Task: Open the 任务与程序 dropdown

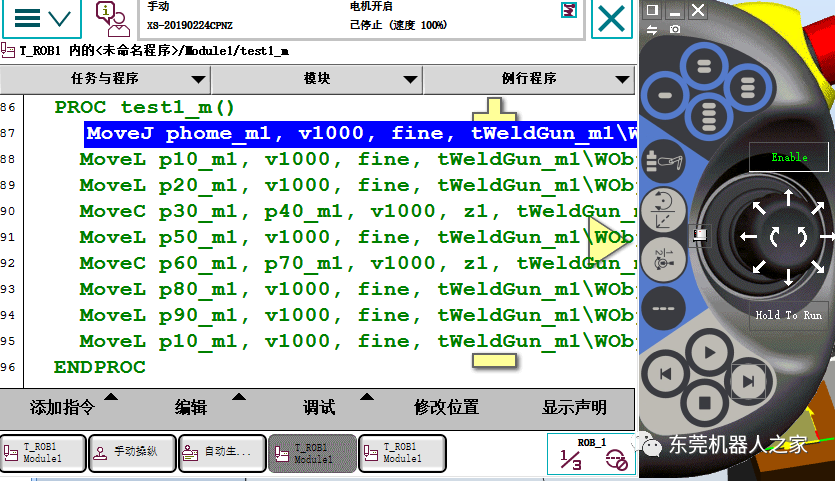Action: 105,79
